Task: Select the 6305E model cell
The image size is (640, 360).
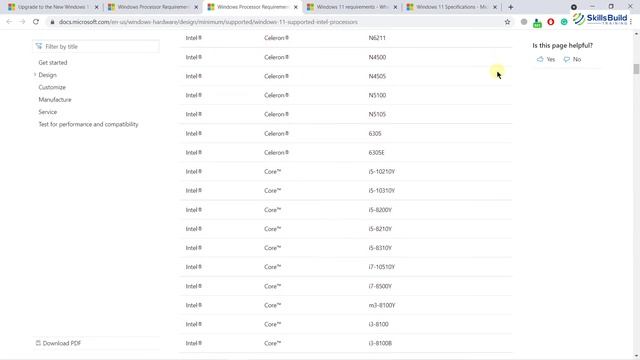Action: click(x=376, y=153)
